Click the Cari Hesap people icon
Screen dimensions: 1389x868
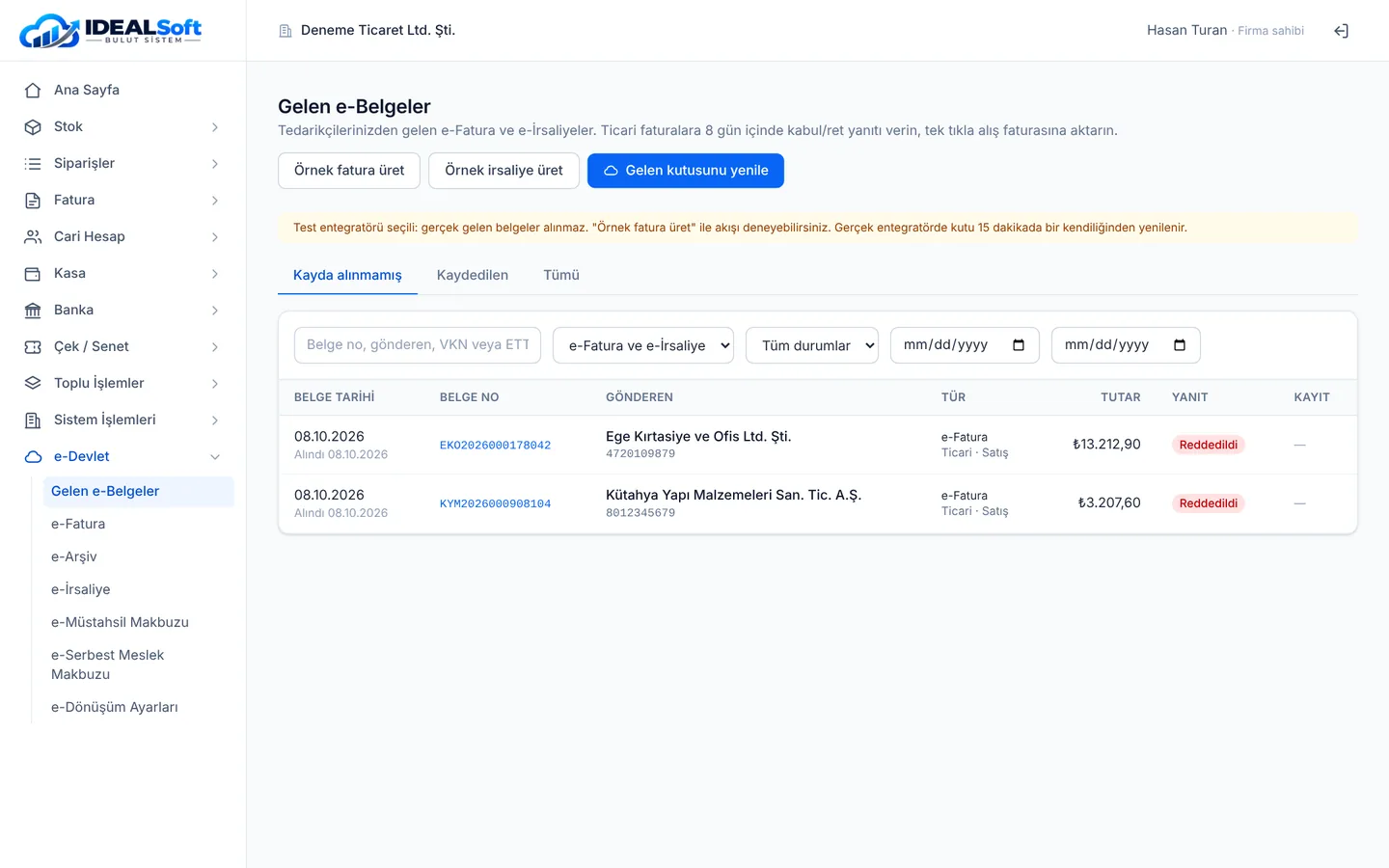33,236
